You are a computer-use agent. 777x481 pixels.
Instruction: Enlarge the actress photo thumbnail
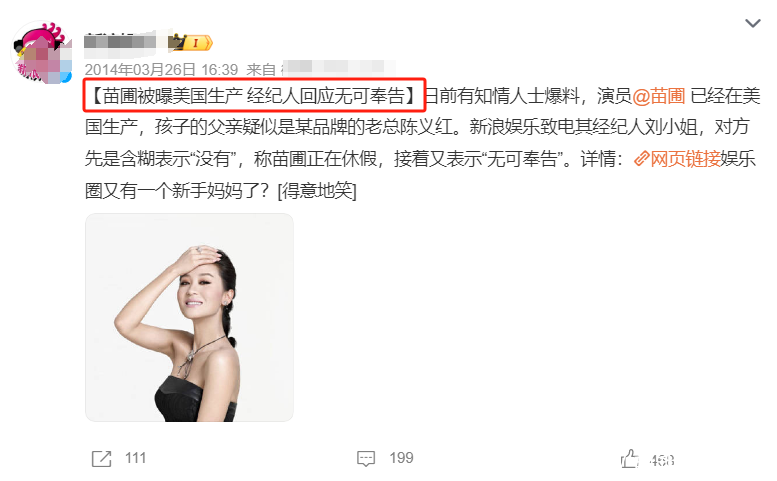click(x=189, y=318)
